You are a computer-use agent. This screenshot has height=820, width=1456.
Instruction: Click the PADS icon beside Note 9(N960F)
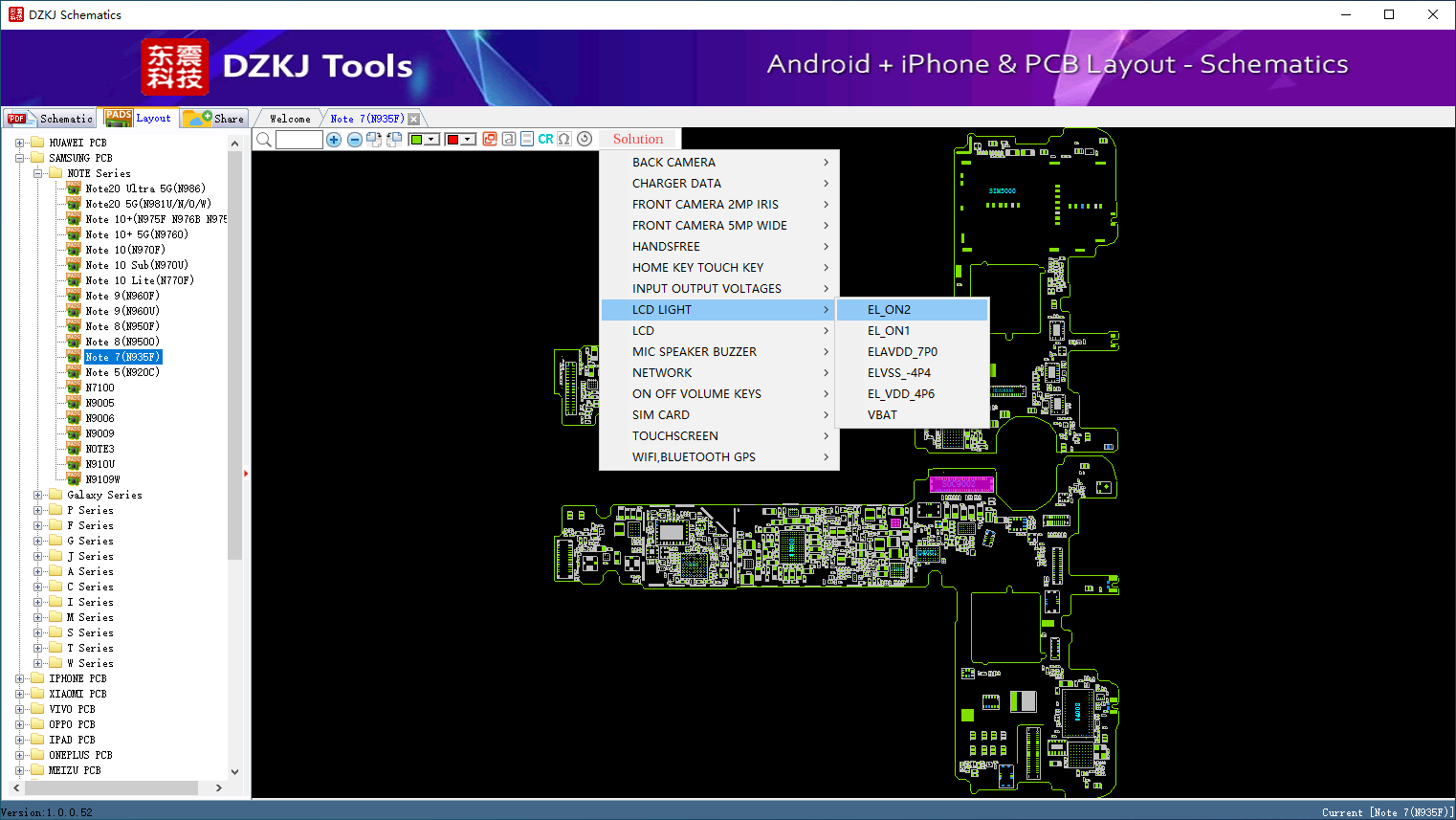74,296
